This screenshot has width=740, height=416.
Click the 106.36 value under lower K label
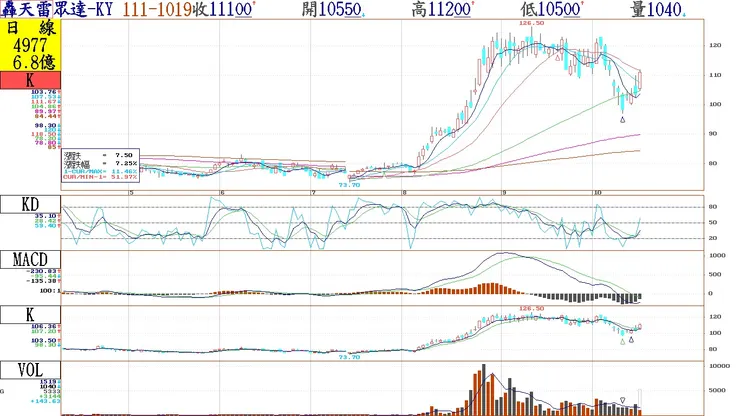click(43, 326)
